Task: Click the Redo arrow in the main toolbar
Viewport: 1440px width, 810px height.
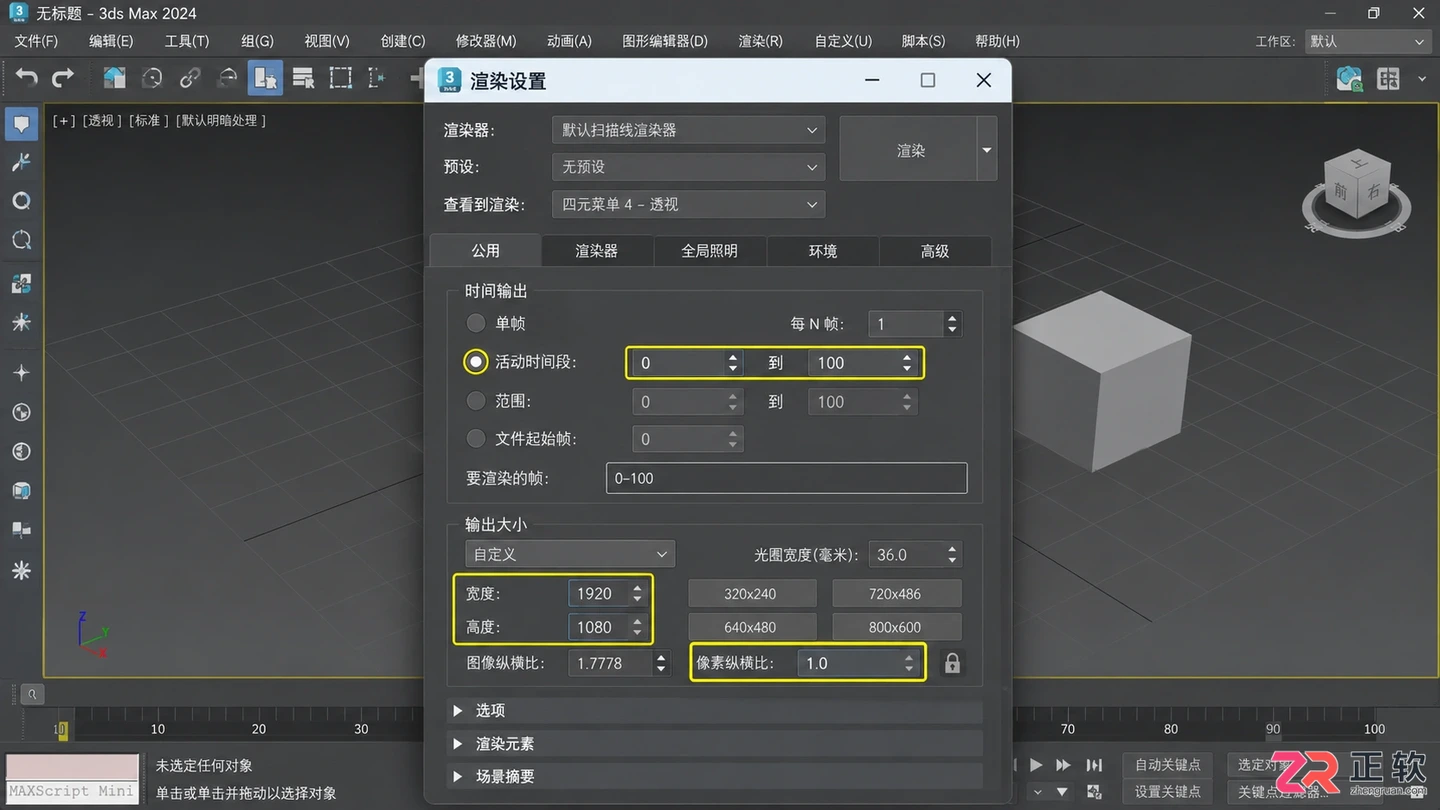Action: [63, 78]
